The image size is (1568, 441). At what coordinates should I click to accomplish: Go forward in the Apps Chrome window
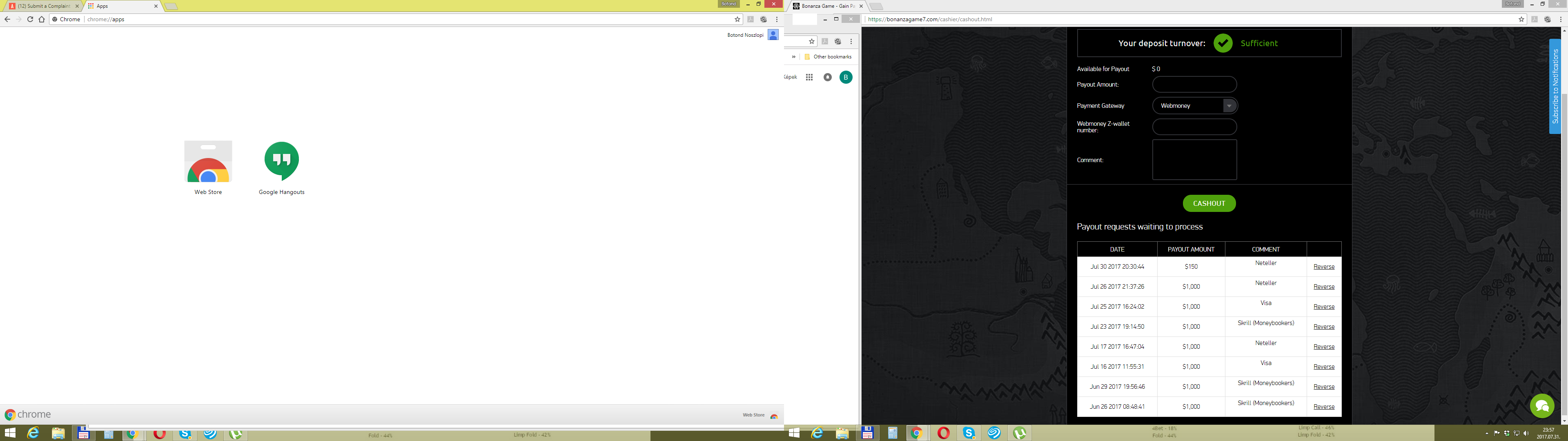19,20
